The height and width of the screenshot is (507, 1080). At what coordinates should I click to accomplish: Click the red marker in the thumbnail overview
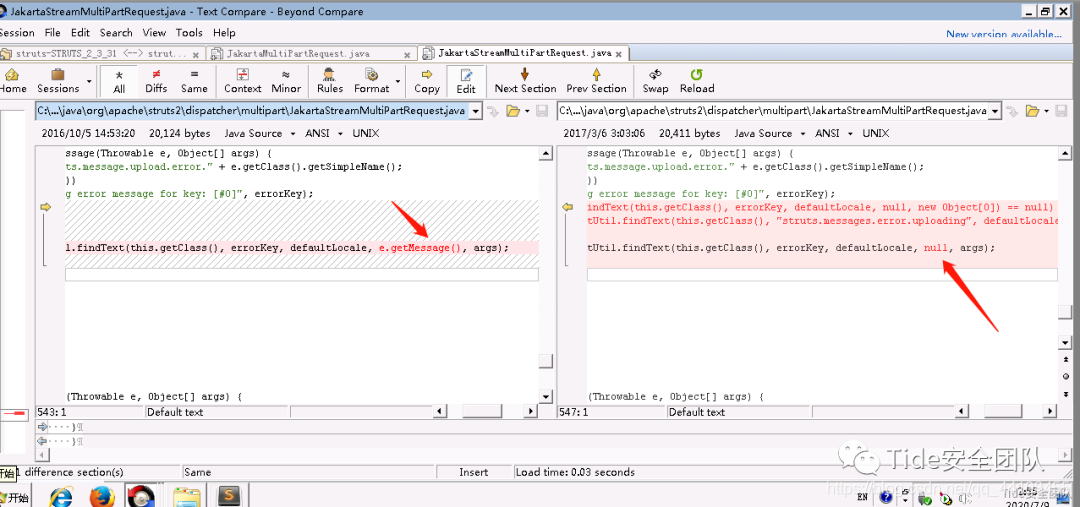tap(14, 413)
